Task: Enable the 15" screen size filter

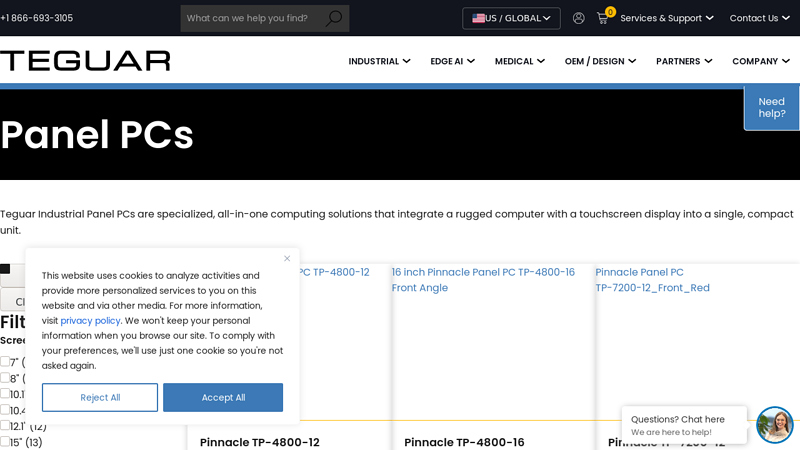Action: coord(5,442)
